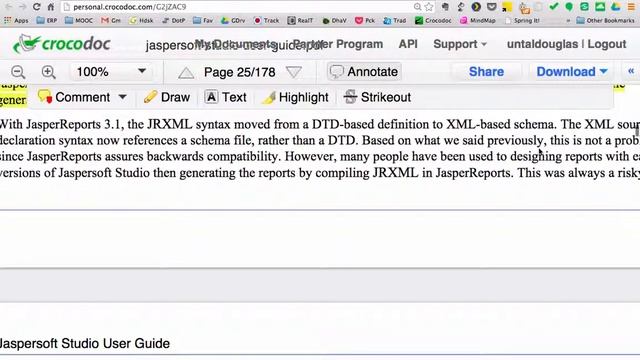Select the Text annotation tool
The image size is (640, 360).
pos(226,97)
